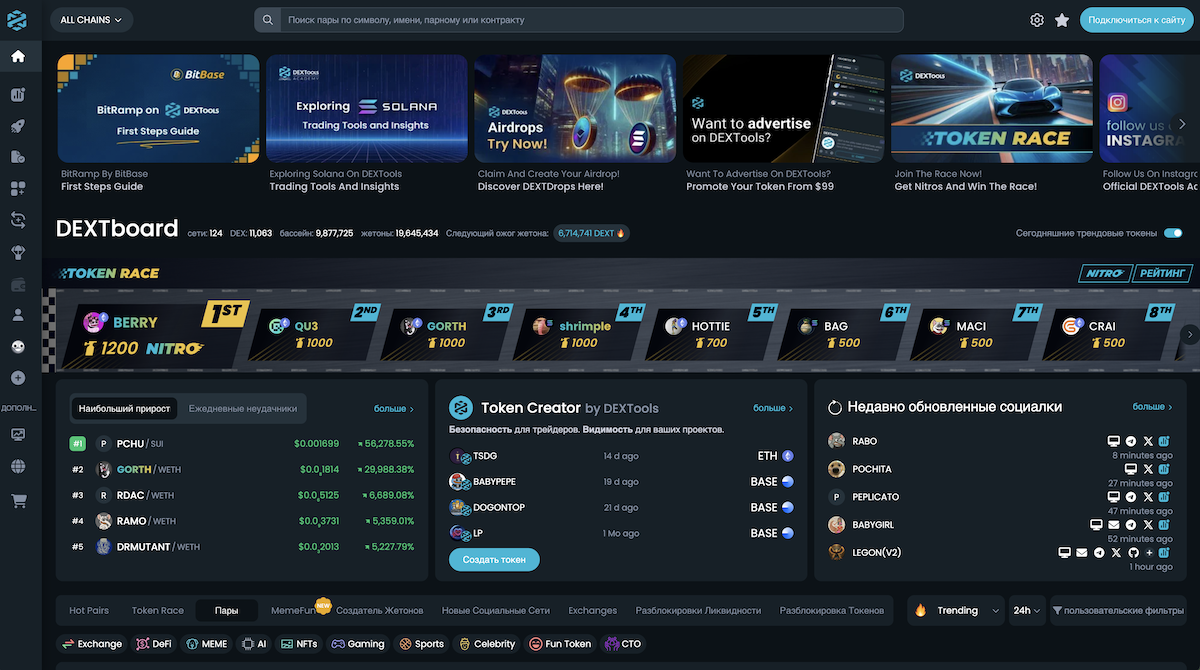Open the parachute airdrop icon in sidebar

pyautogui.click(x=18, y=251)
